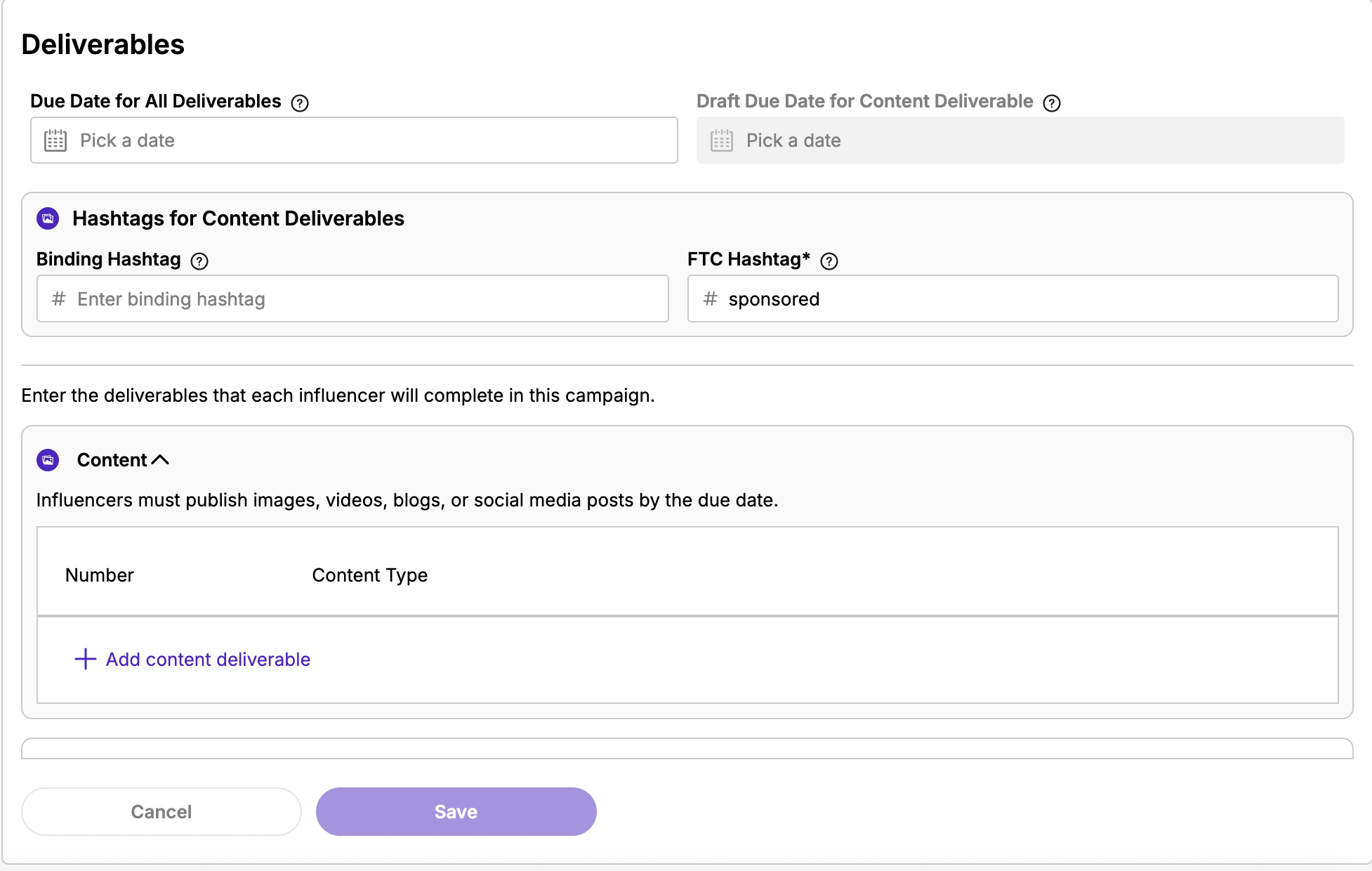
Task: Click purple image icon beside Content heading
Action: click(48, 460)
